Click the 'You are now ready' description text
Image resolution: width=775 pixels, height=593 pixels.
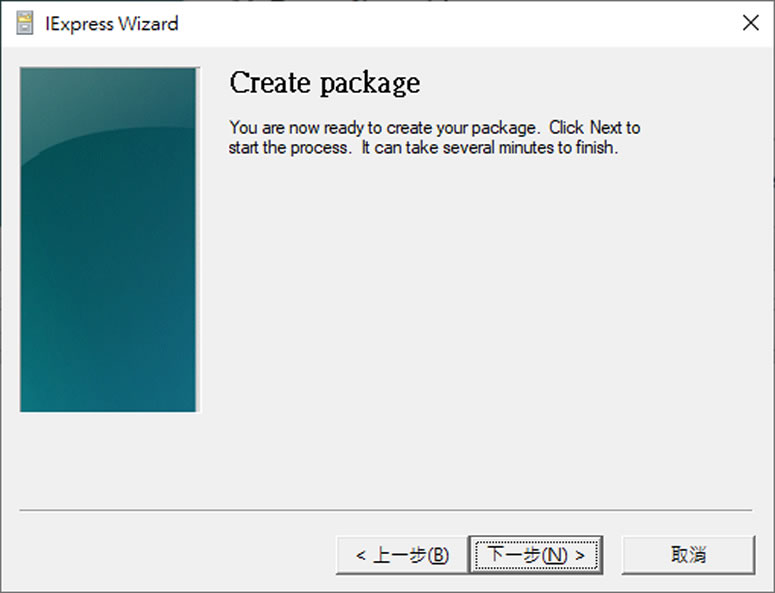coord(434,137)
